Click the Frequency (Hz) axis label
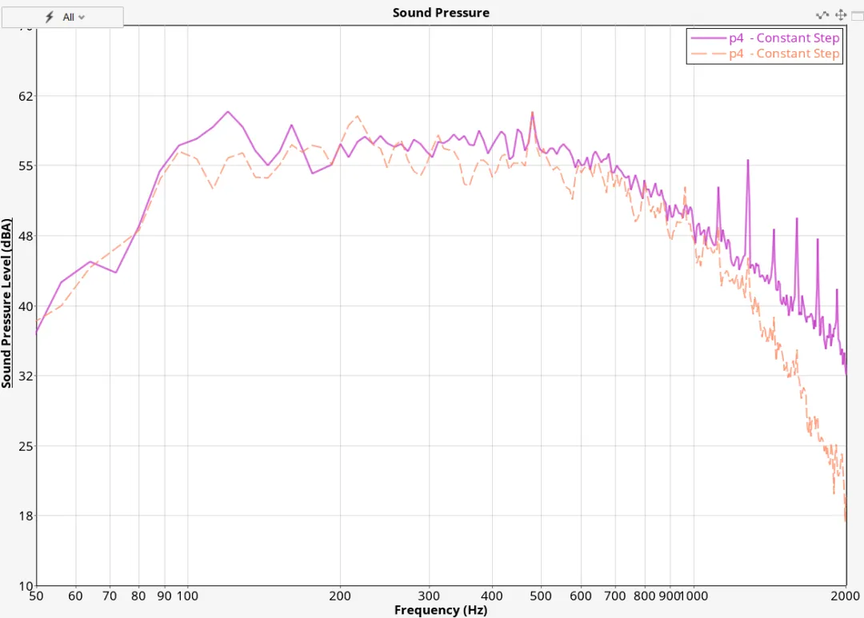This screenshot has width=864, height=618. (441, 610)
